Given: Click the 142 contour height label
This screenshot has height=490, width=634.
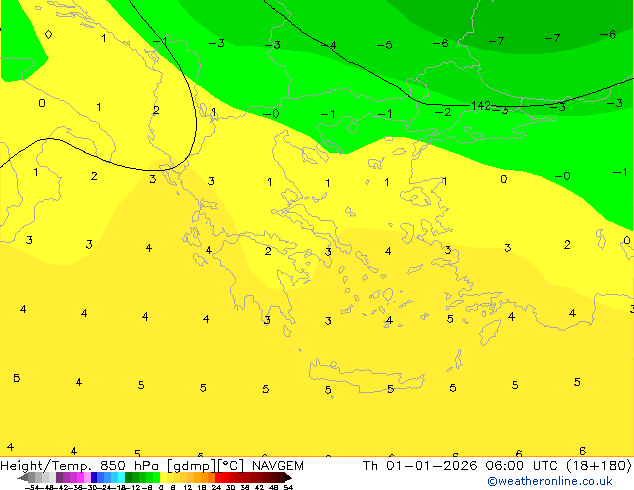Looking at the screenshot, I should tap(481, 106).
